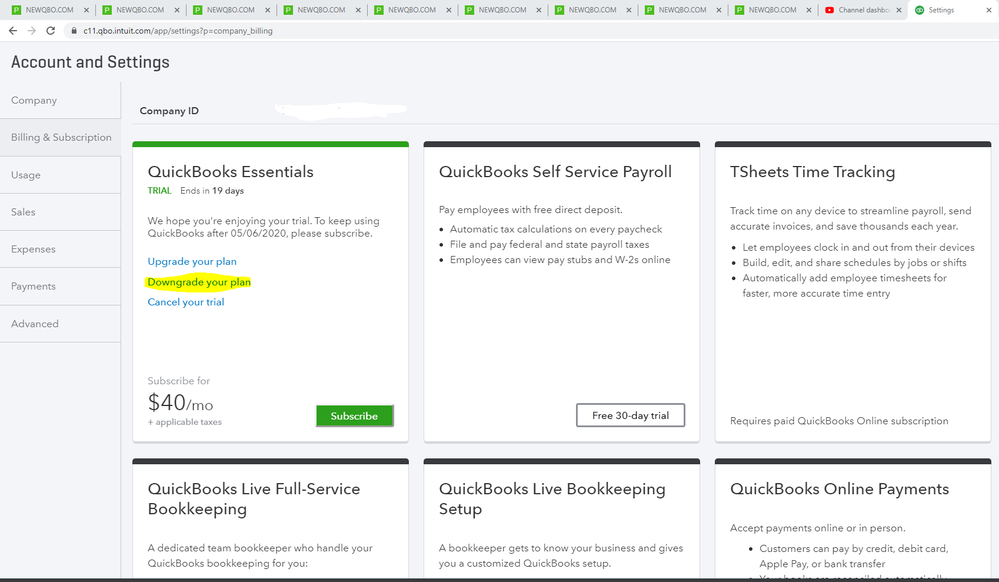Click the QuickBooks favicon on the Settings tab
This screenshot has width=999, height=582.
point(919,10)
